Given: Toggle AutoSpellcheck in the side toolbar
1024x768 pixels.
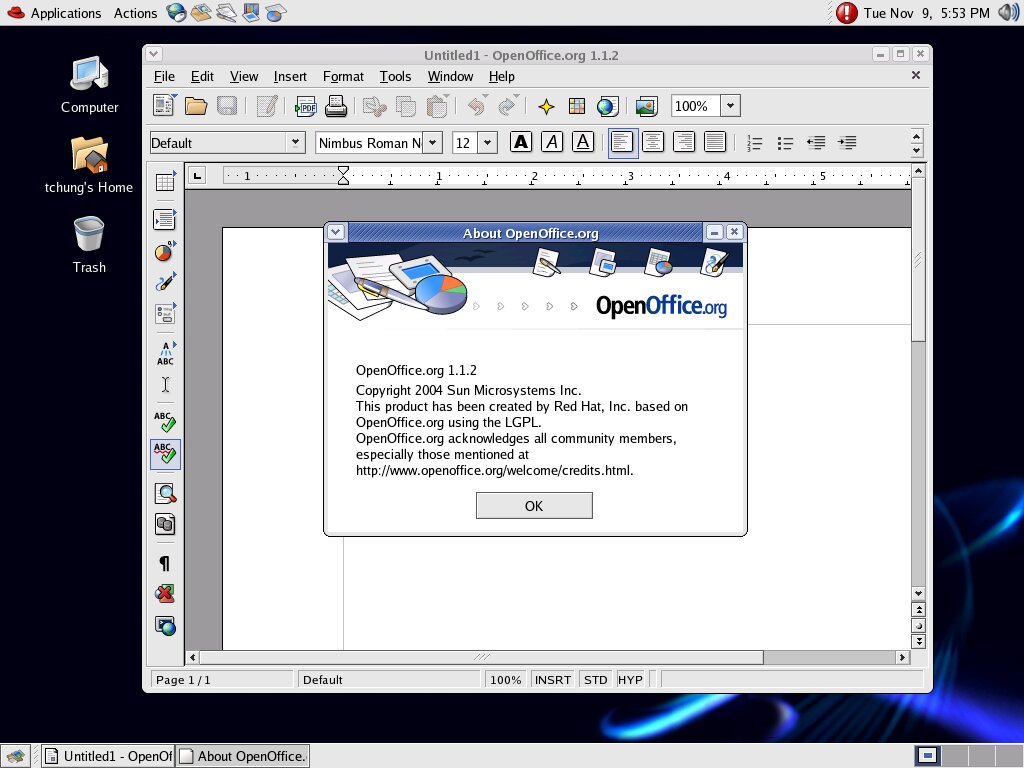Looking at the screenshot, I should tap(165, 453).
